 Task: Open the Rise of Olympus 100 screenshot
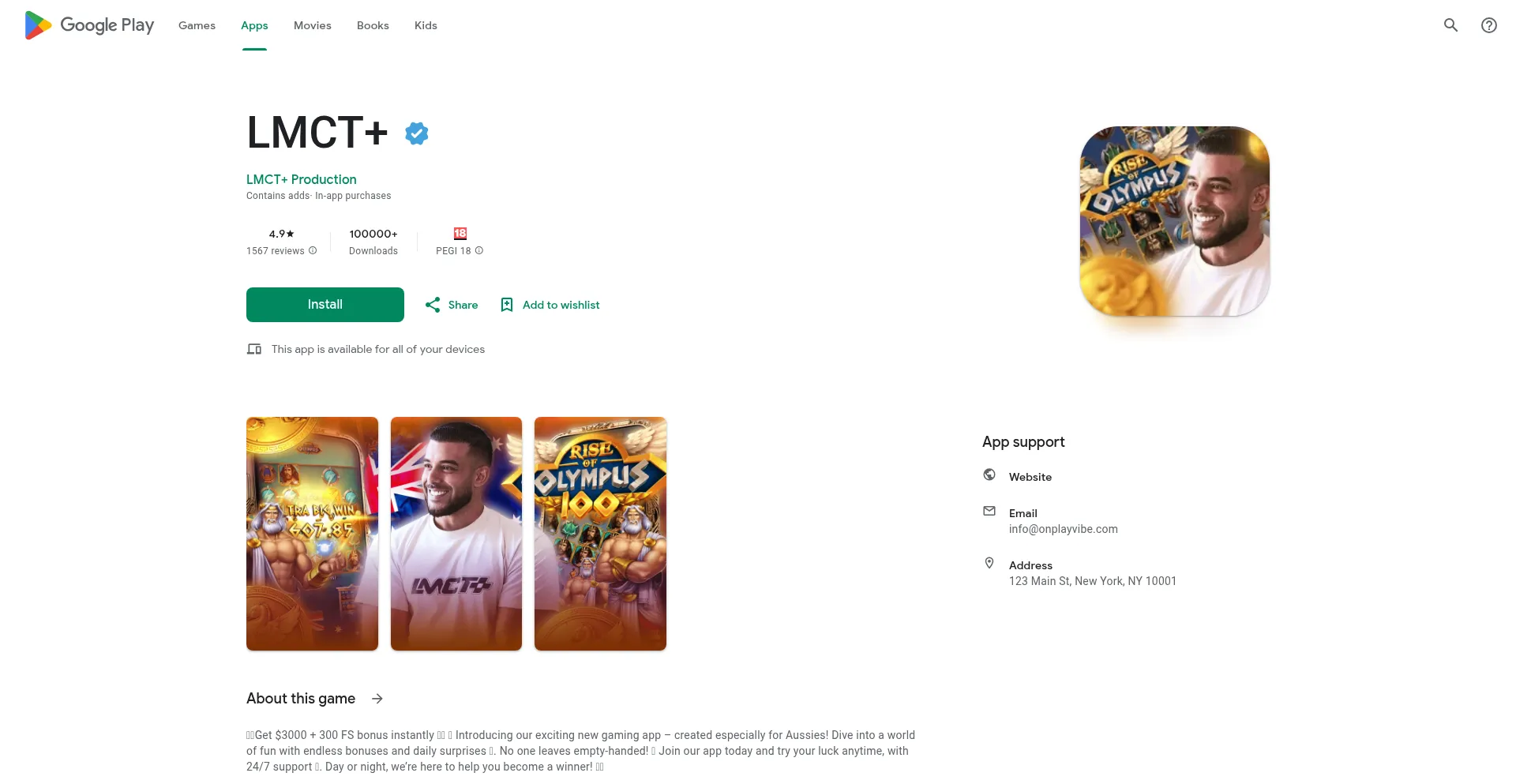(x=600, y=534)
